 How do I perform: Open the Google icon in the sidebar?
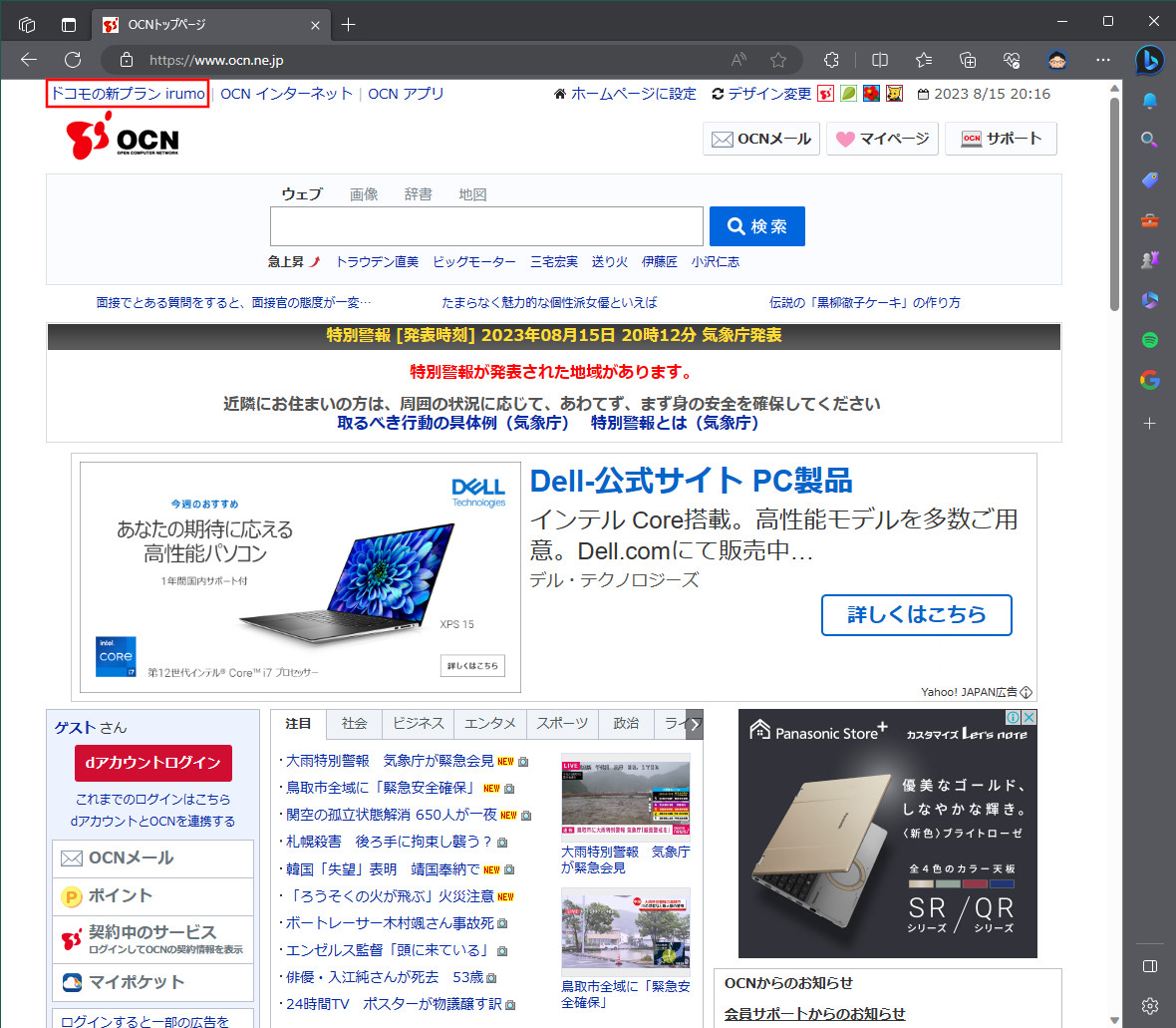click(1149, 381)
